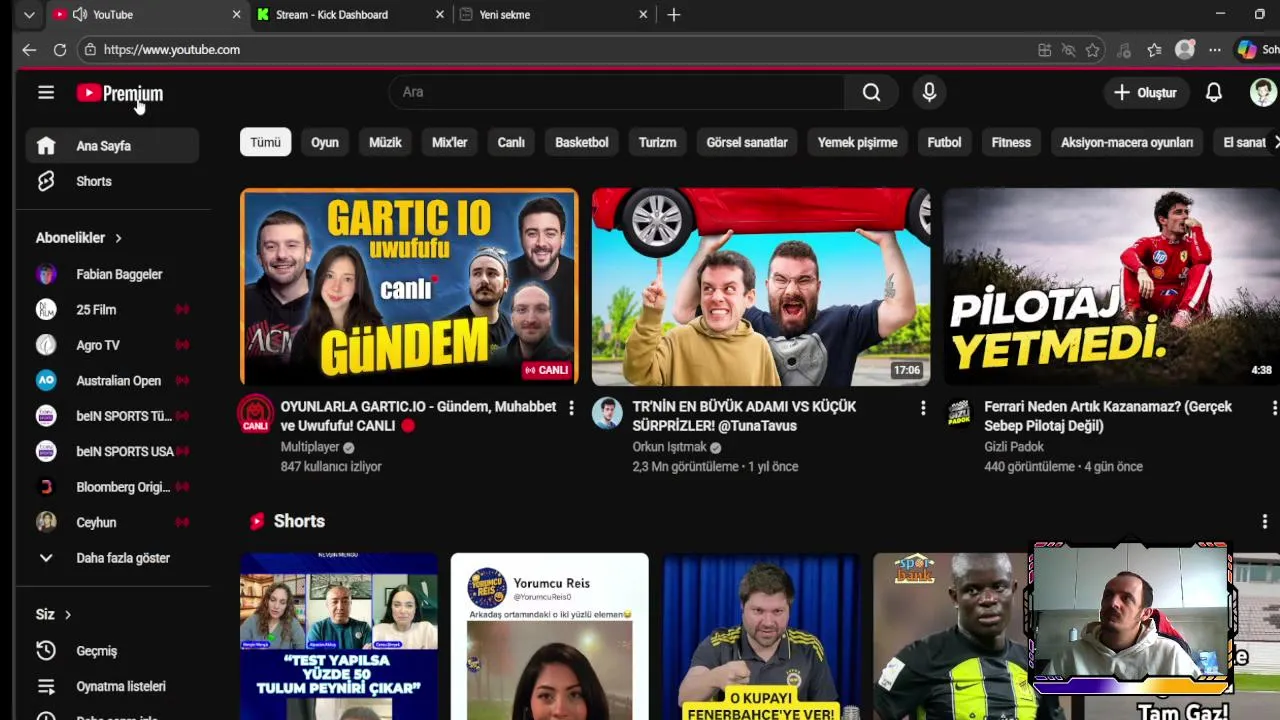The width and height of the screenshot is (1280, 720).
Task: Add page to favorites star icon
Action: click(x=1093, y=50)
